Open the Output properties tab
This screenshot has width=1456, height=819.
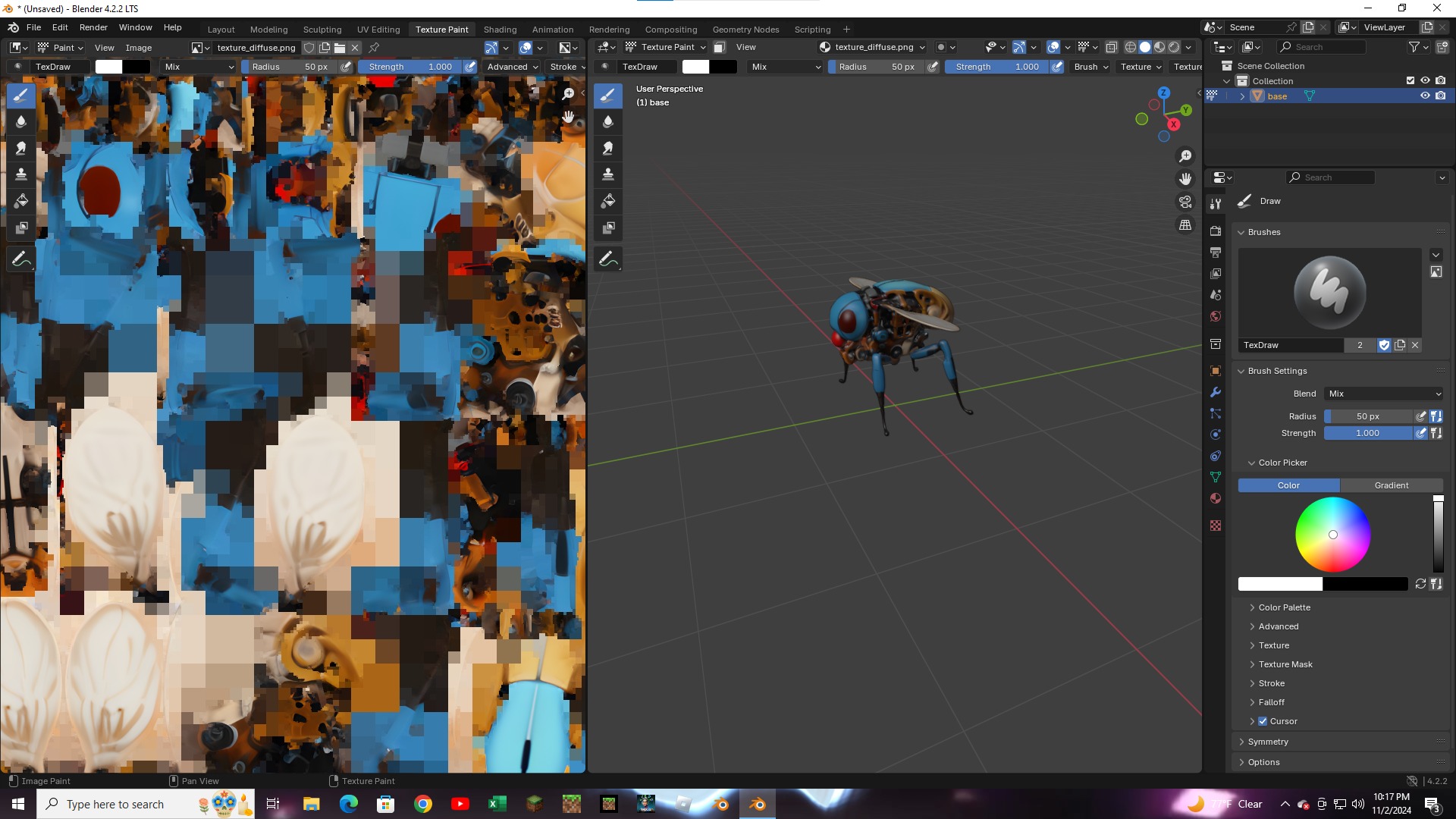1216,253
